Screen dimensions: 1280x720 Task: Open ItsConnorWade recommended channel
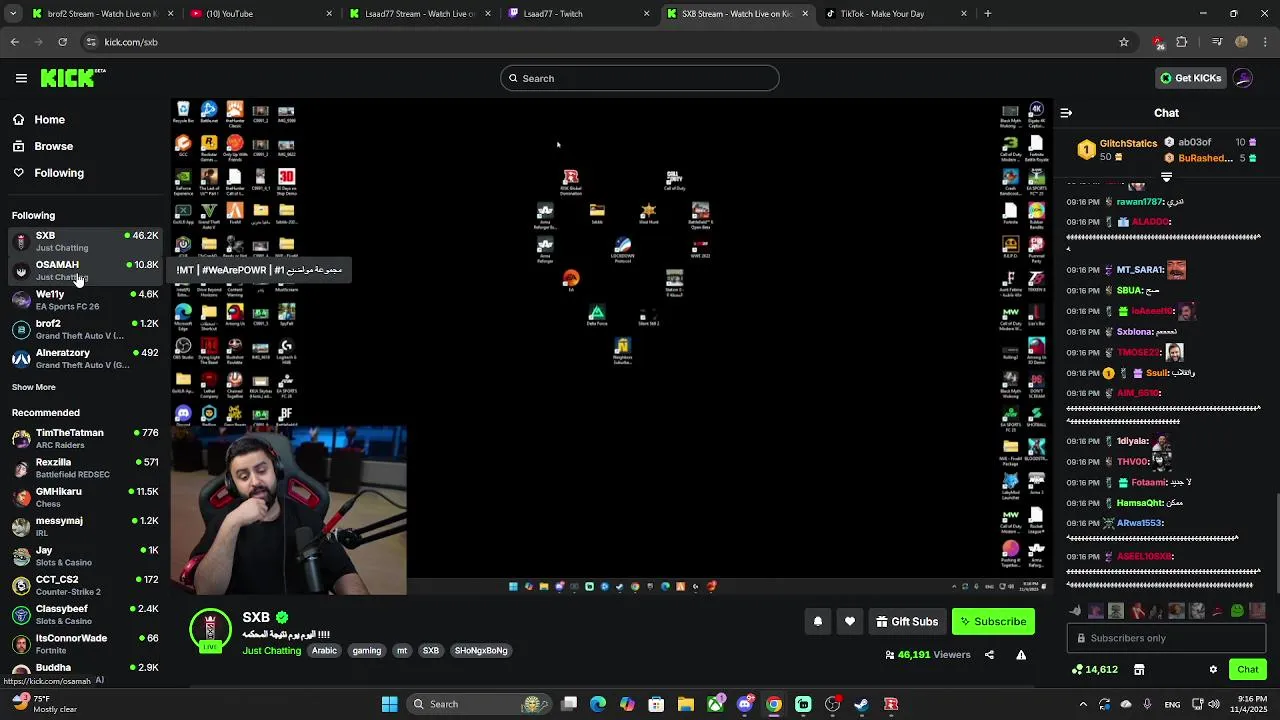(85, 643)
